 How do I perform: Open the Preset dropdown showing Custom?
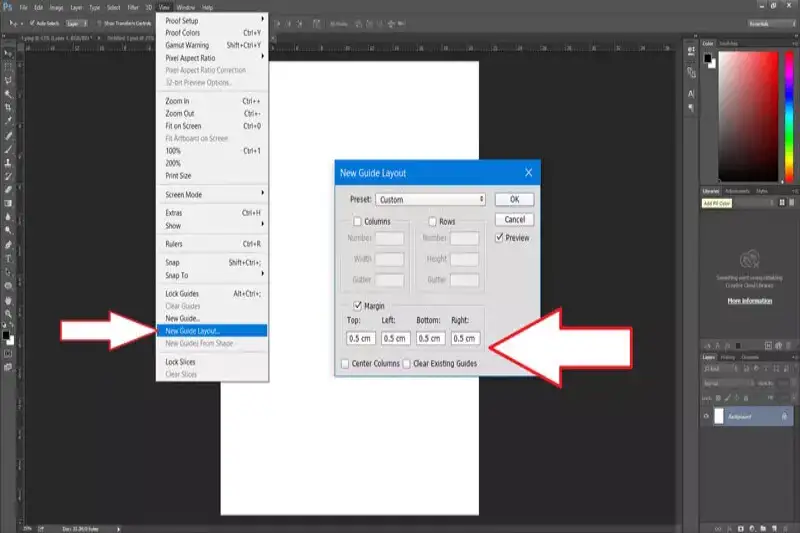pyautogui.click(x=430, y=200)
